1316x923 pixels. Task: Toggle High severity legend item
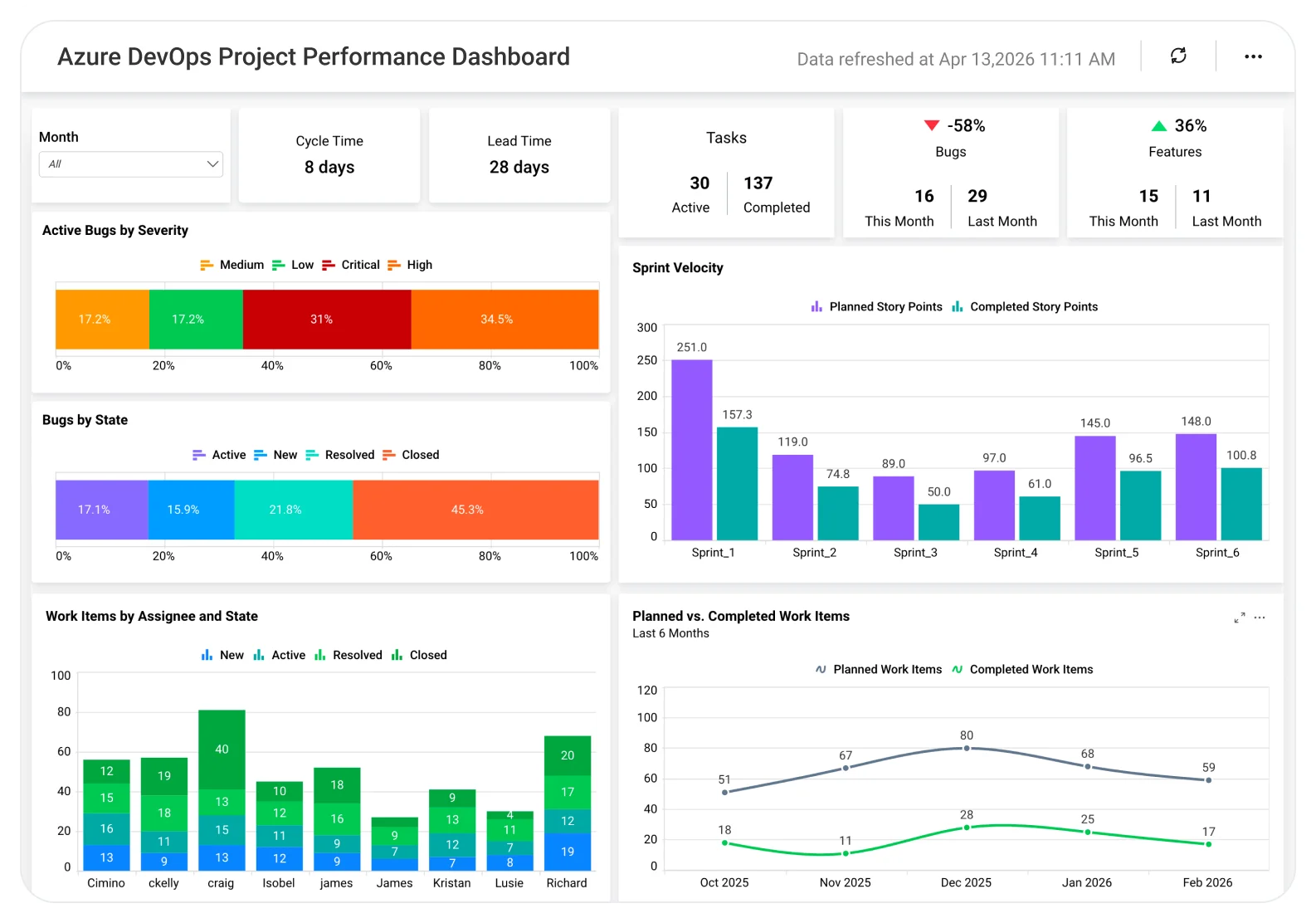pyautogui.click(x=410, y=265)
